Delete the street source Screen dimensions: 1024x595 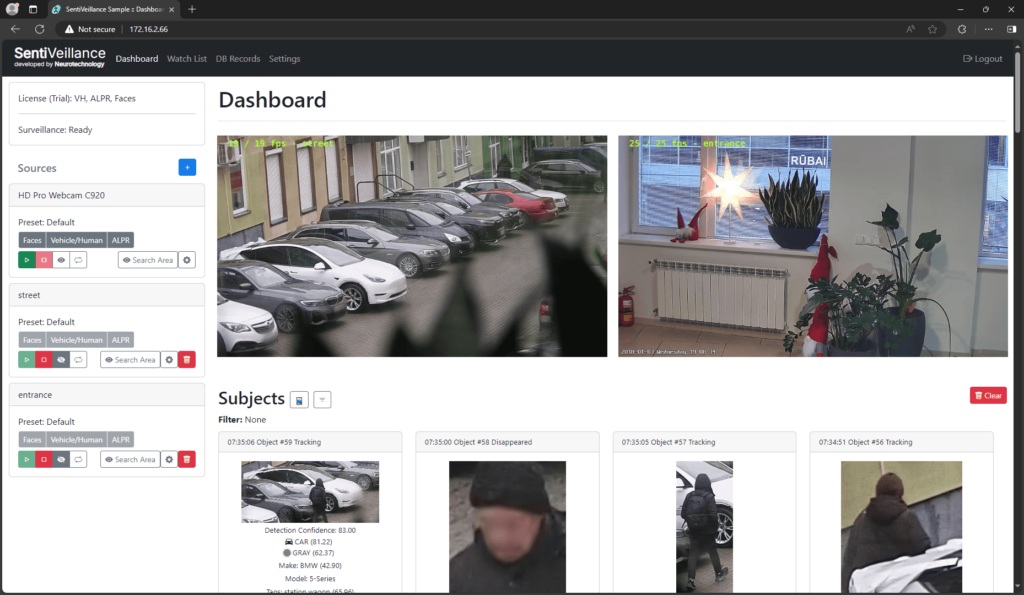tap(187, 360)
